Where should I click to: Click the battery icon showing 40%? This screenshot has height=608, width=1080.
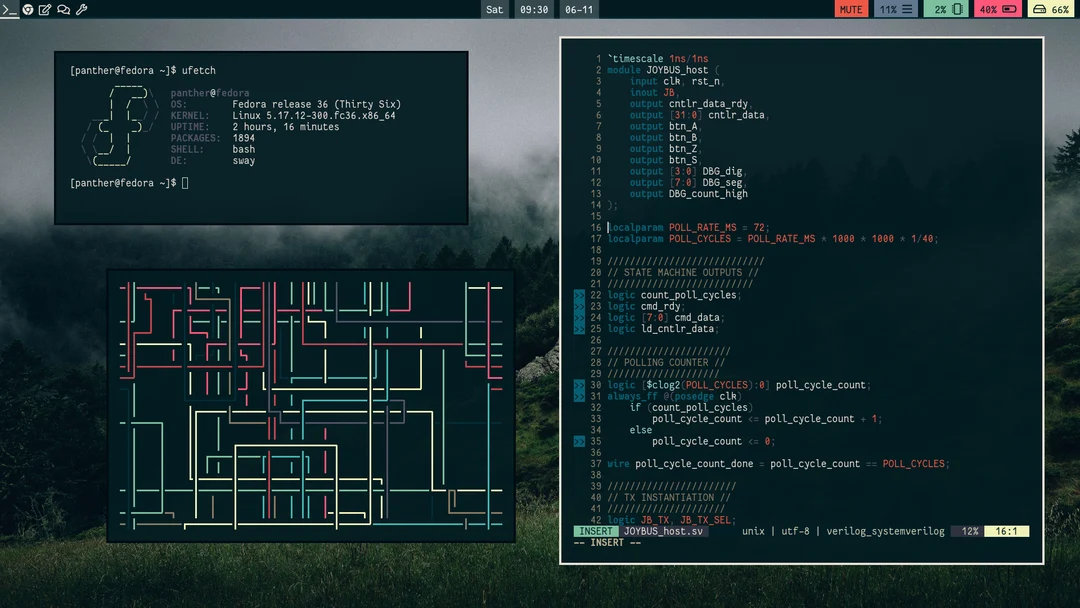998,9
